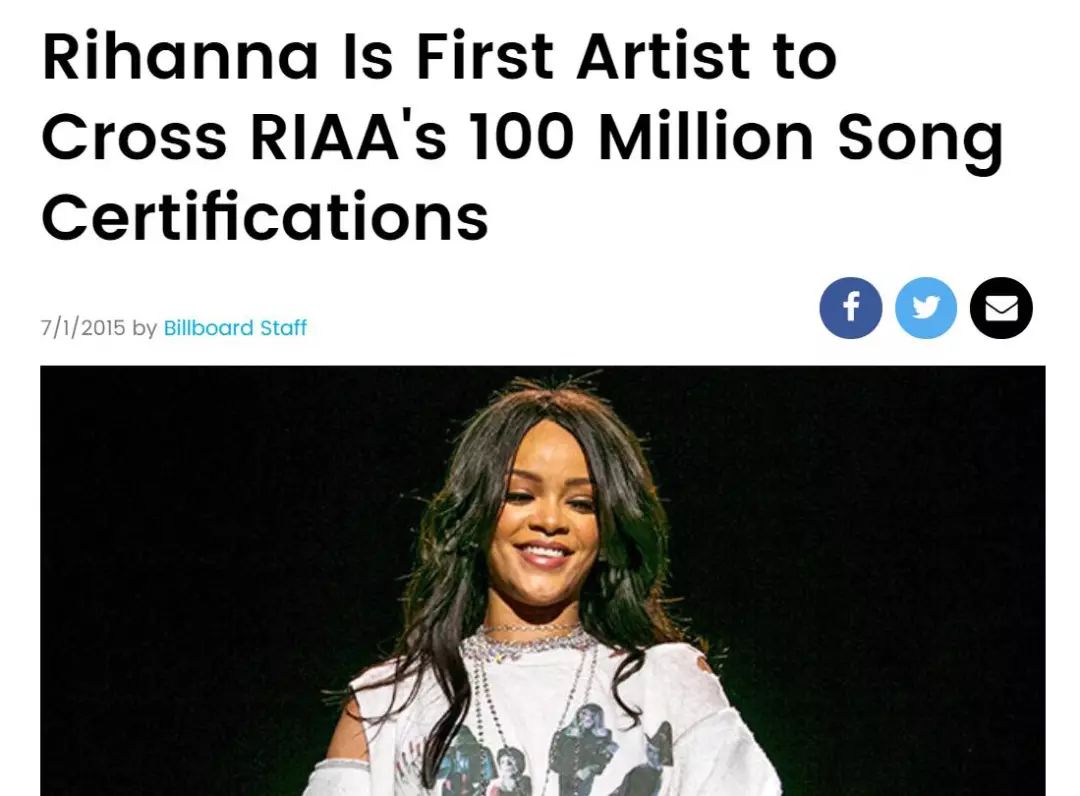Click the 7/1/2015 publication date
1080x796 pixels.
83,328
